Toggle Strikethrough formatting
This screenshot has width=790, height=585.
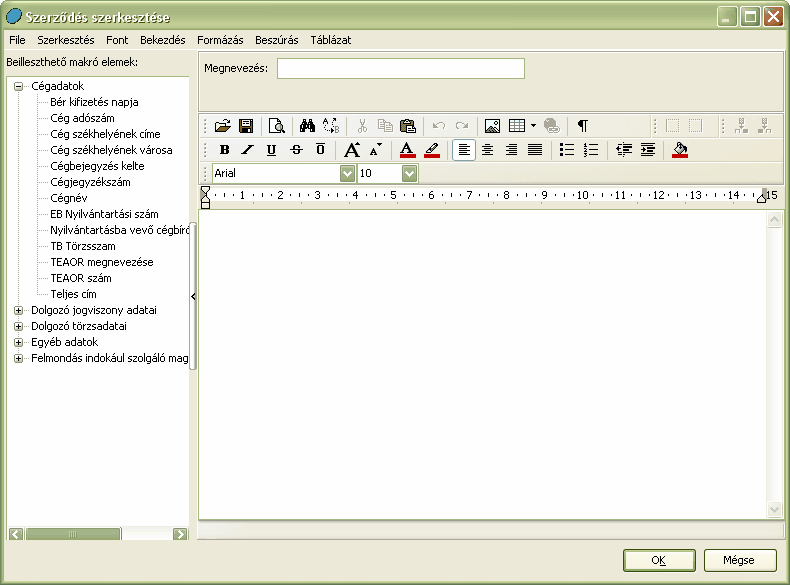(296, 150)
